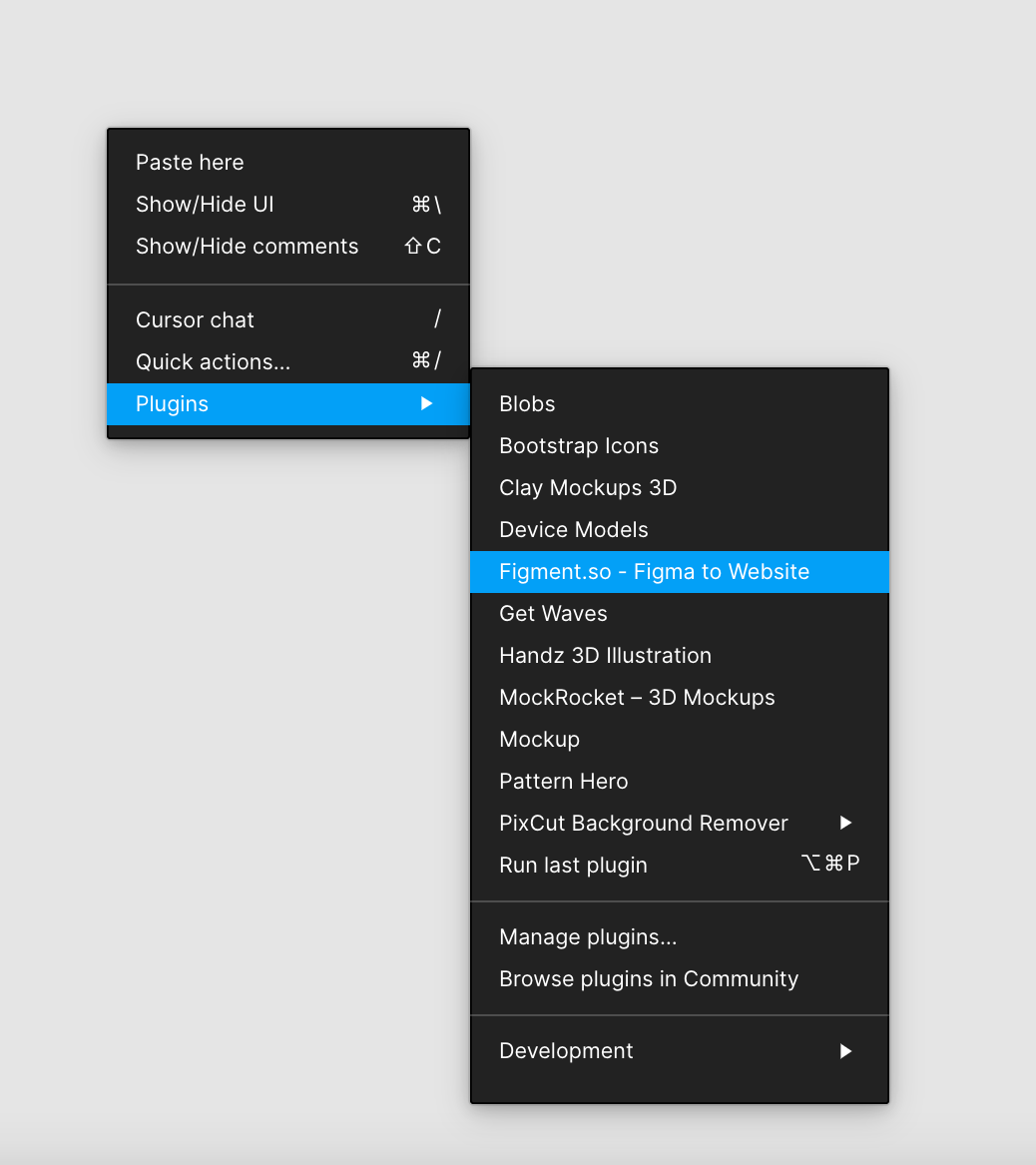Image resolution: width=1036 pixels, height=1165 pixels.
Task: Run Figment.so - Figma to Website
Action: pyautogui.click(x=680, y=572)
